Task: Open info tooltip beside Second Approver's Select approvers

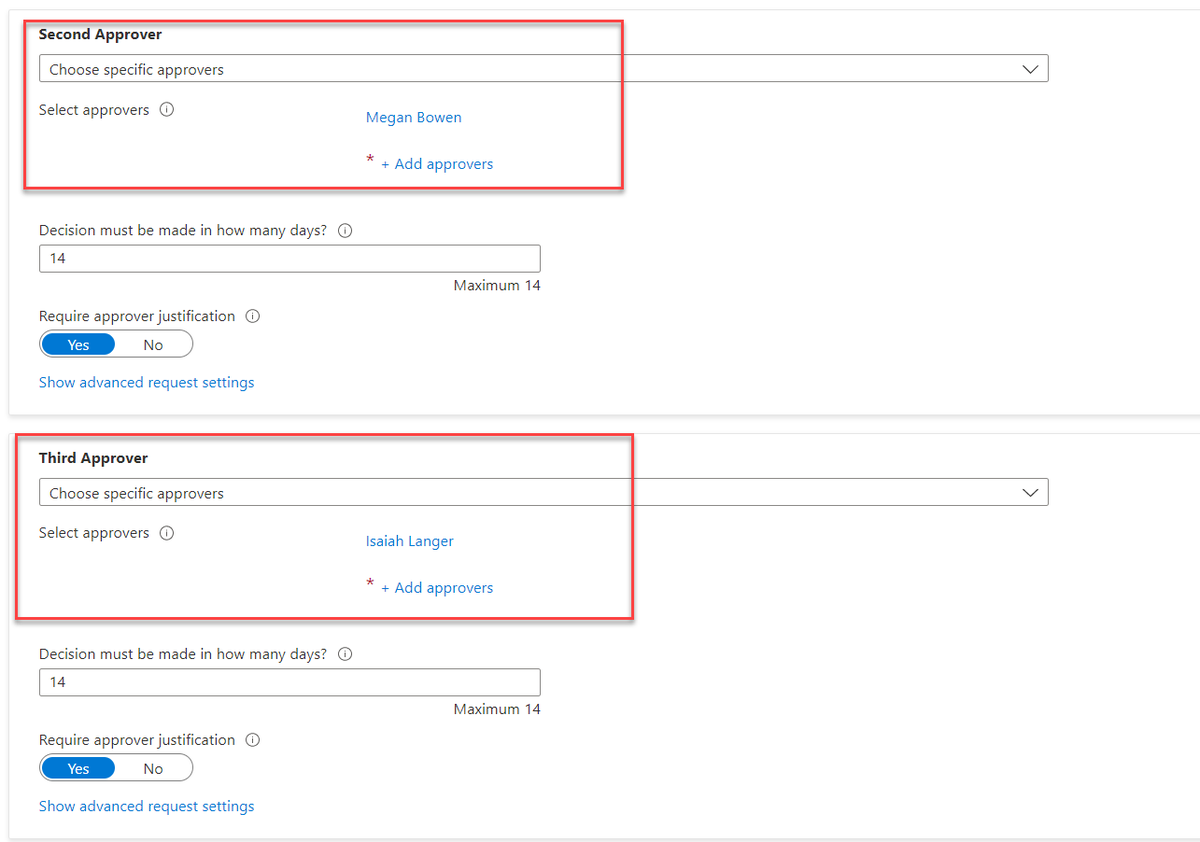Action: coord(166,110)
